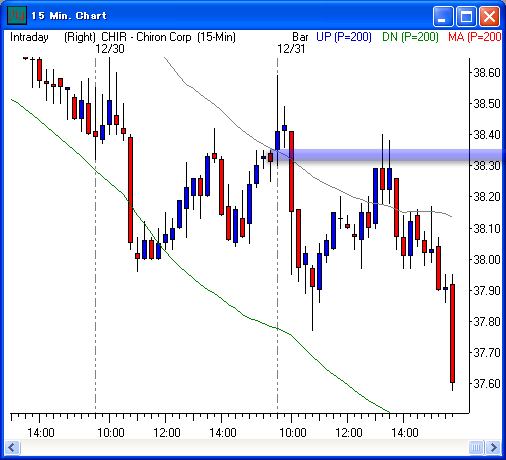Click the DN (P=200) legend label
The height and width of the screenshot is (460, 506).
[410, 37]
